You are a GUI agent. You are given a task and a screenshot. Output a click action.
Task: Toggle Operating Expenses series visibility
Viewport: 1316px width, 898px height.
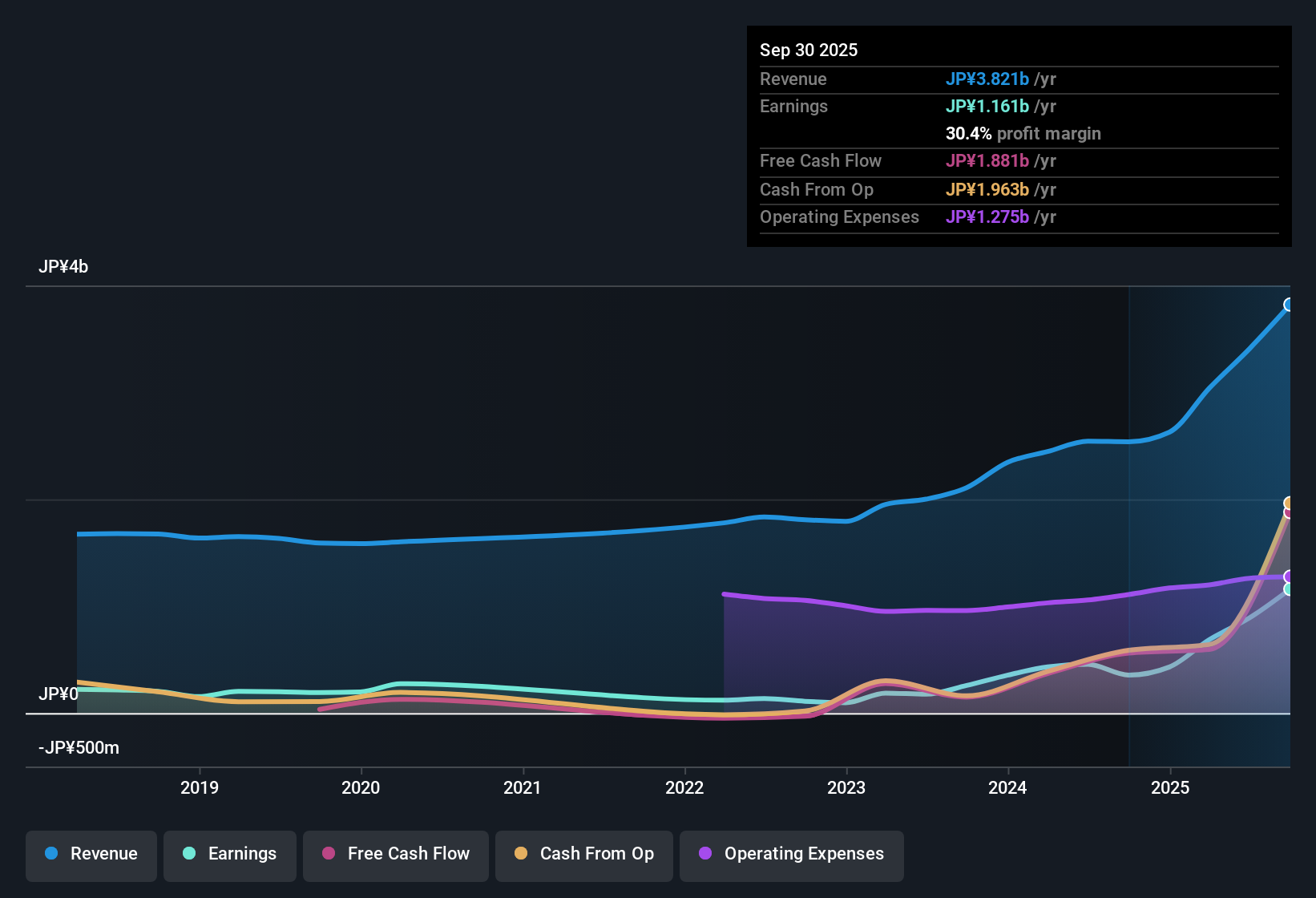pyautogui.click(x=791, y=854)
